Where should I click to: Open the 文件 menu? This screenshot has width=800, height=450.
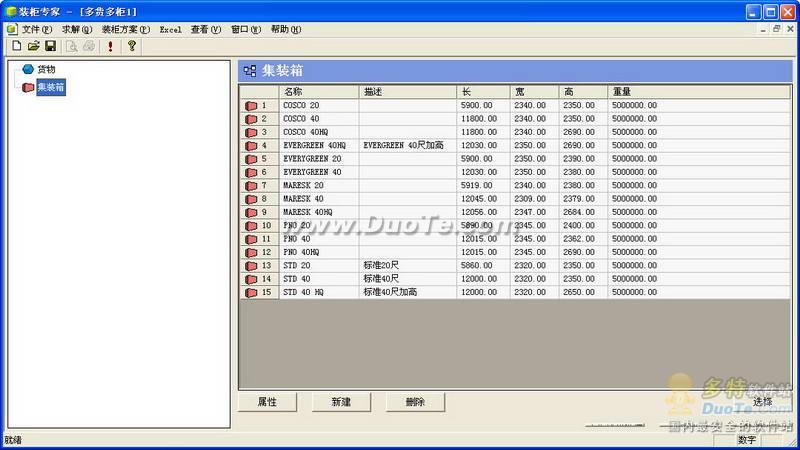click(37, 30)
